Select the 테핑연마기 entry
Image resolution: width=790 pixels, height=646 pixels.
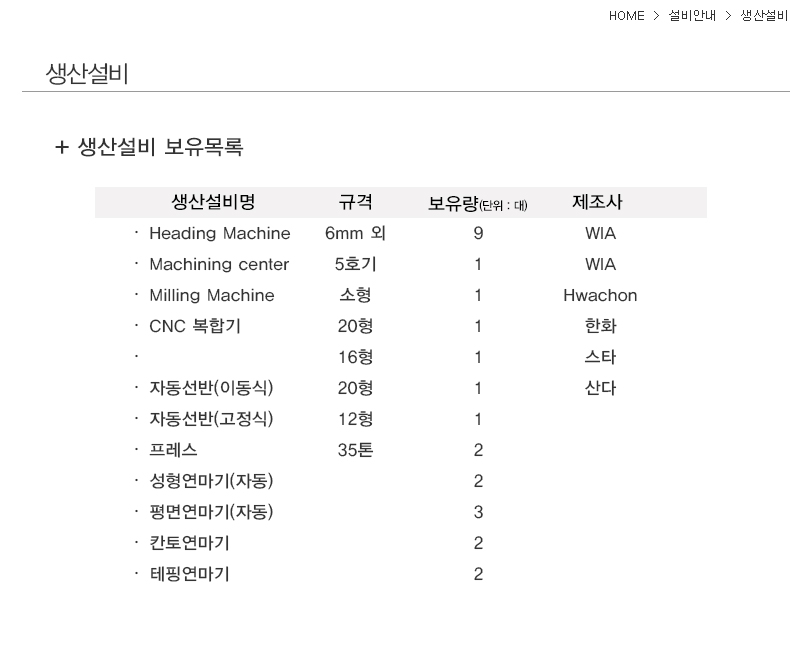189,574
